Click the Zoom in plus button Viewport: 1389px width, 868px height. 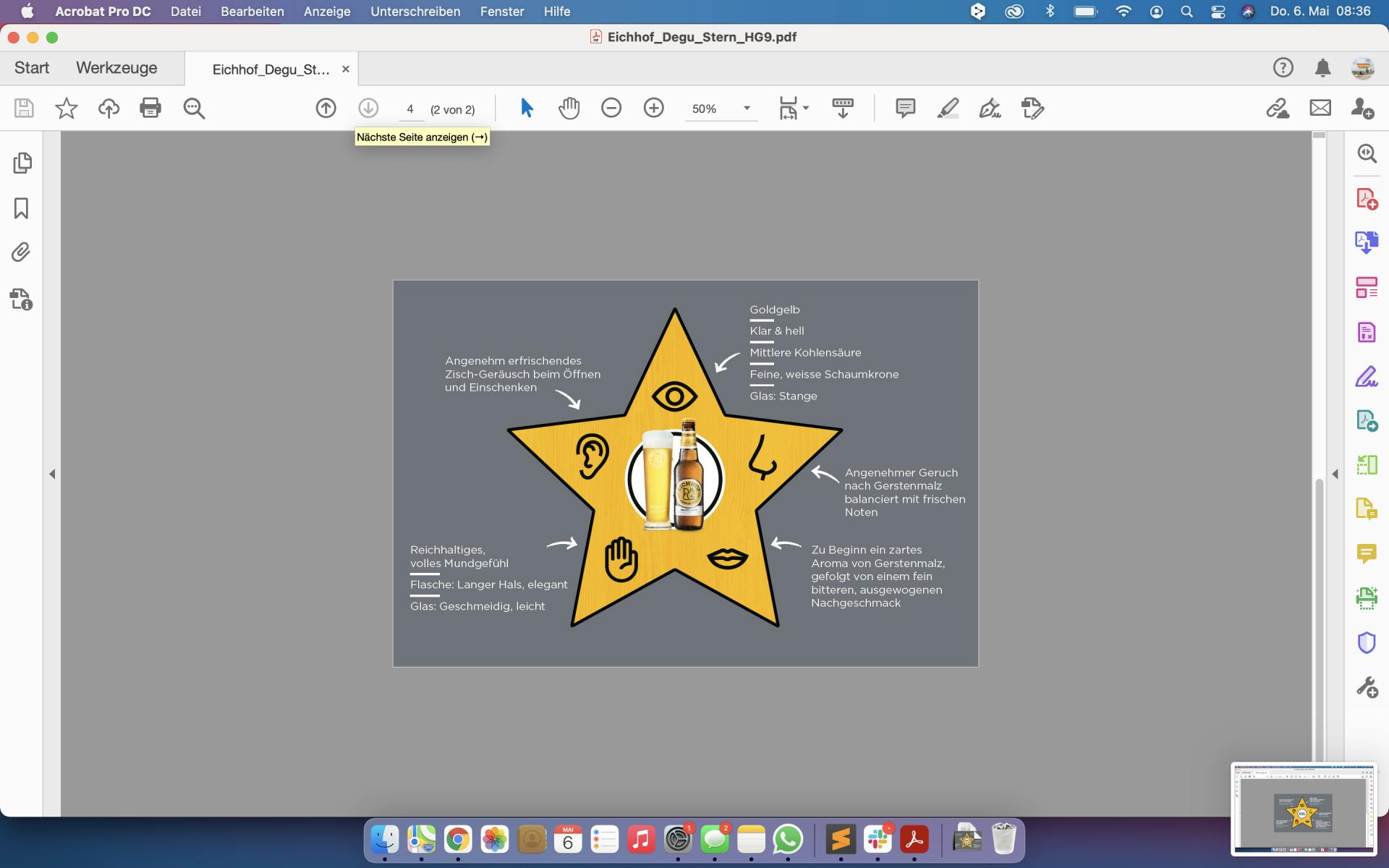tap(653, 109)
